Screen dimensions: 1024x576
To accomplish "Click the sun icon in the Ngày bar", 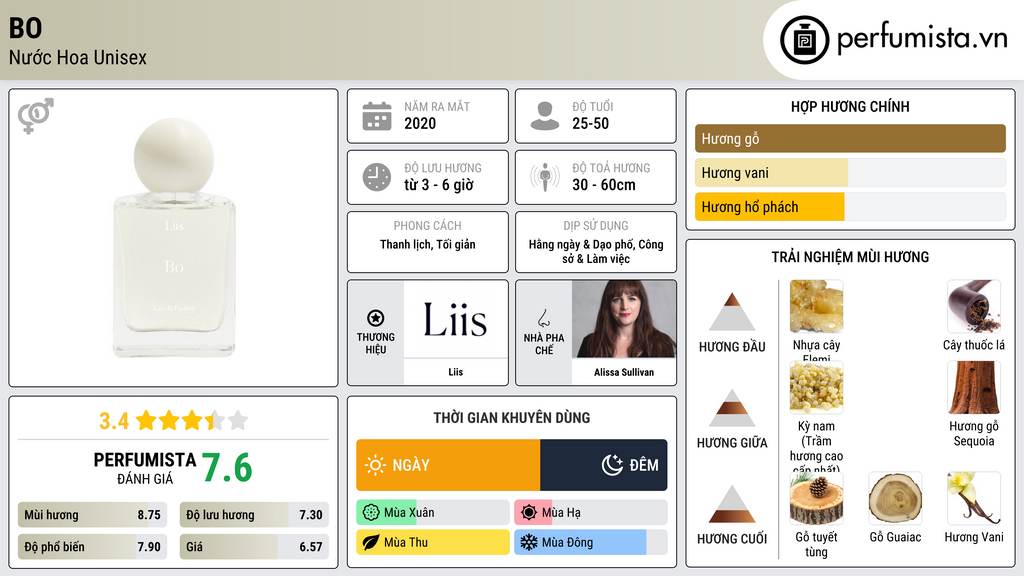I will 375,465.
